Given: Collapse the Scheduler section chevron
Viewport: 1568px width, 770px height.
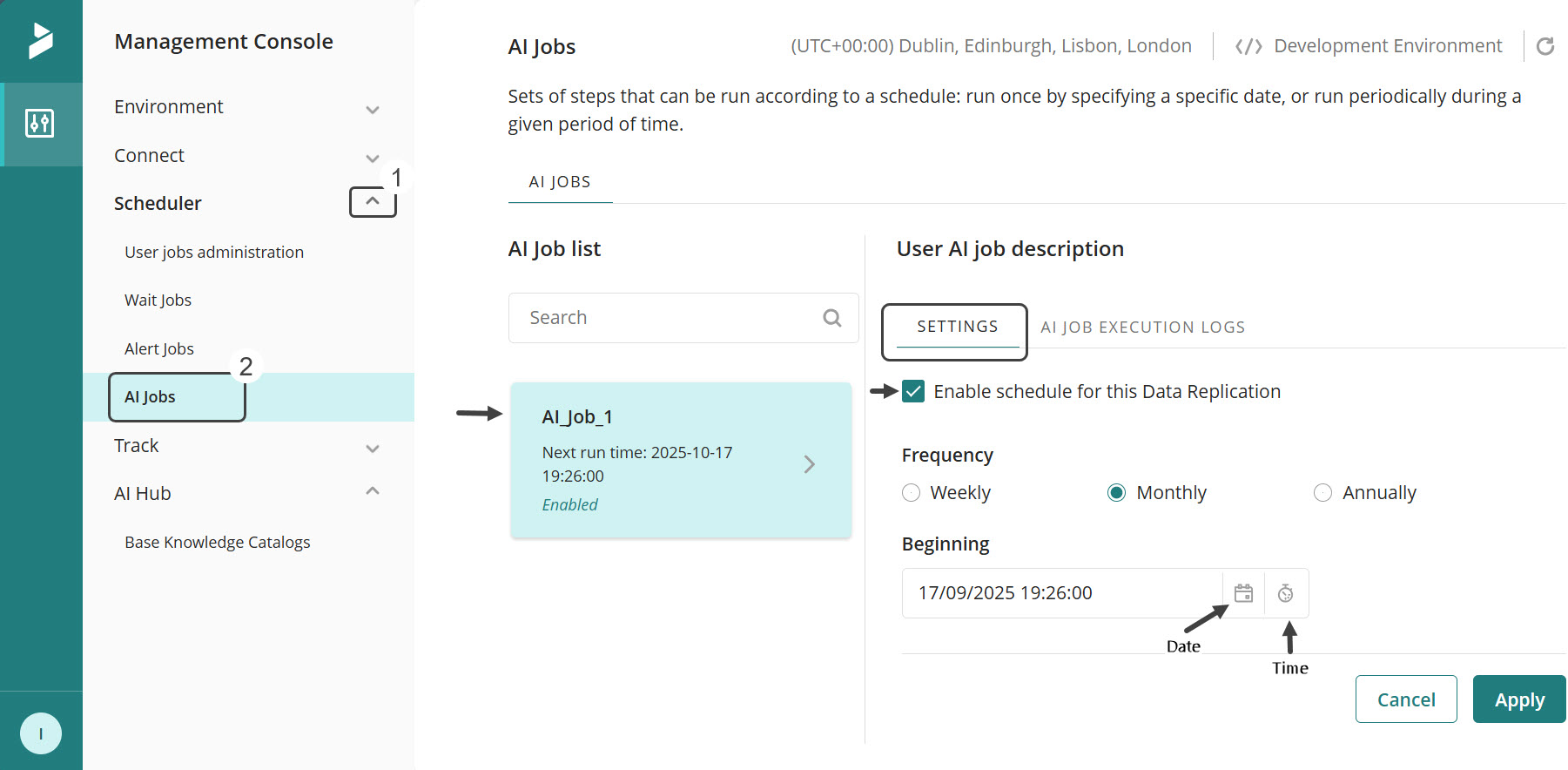Looking at the screenshot, I should (x=373, y=202).
